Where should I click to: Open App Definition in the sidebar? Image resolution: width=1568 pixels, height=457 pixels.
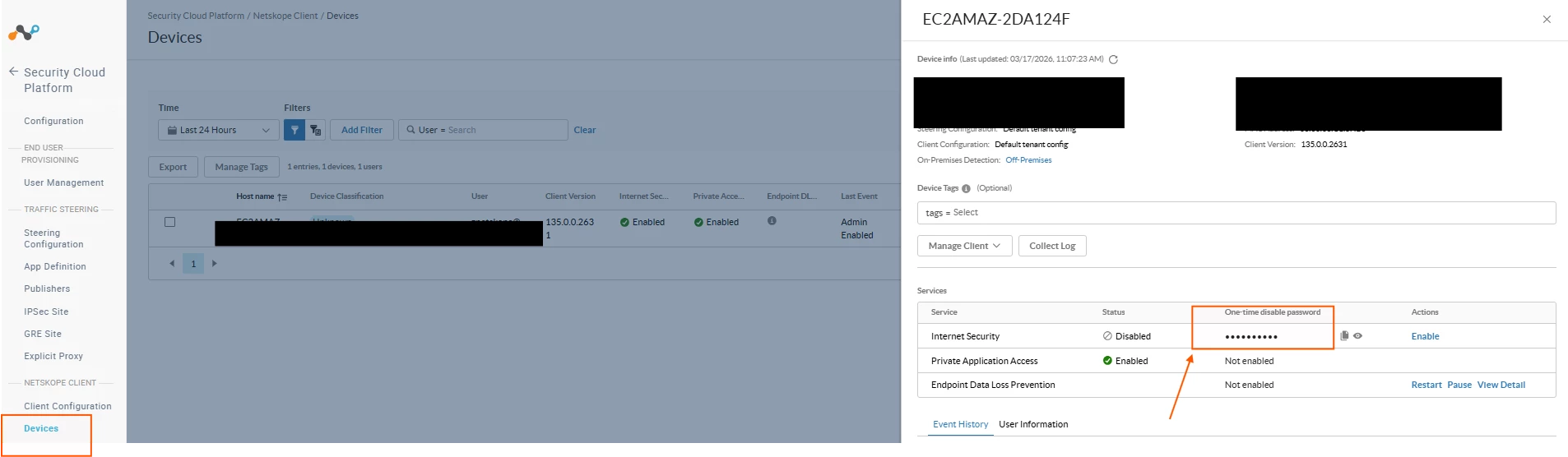click(x=55, y=266)
